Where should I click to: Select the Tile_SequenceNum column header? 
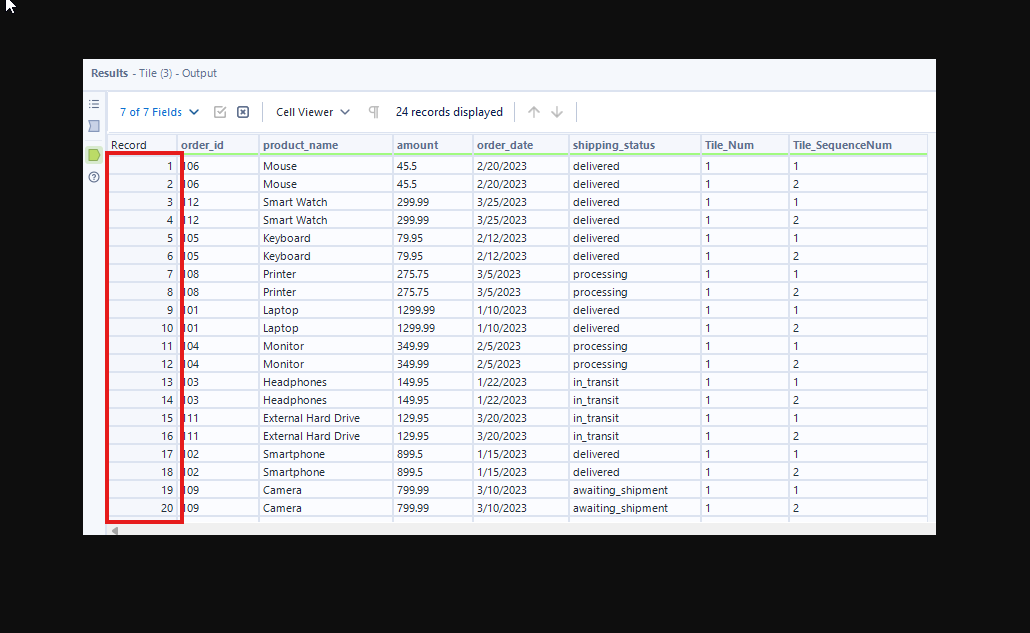point(842,145)
